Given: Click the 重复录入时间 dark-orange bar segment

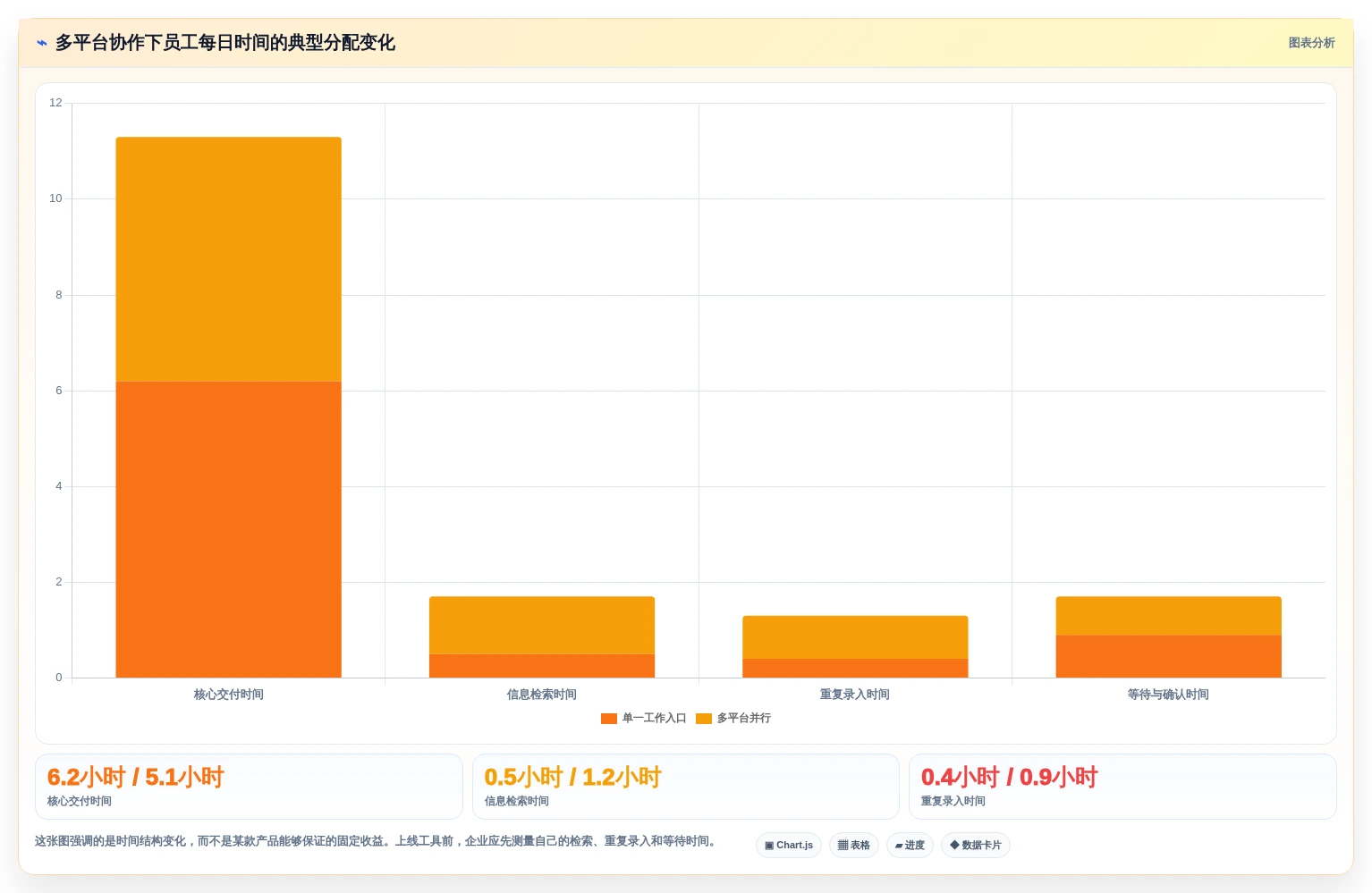Looking at the screenshot, I should pos(855,669).
